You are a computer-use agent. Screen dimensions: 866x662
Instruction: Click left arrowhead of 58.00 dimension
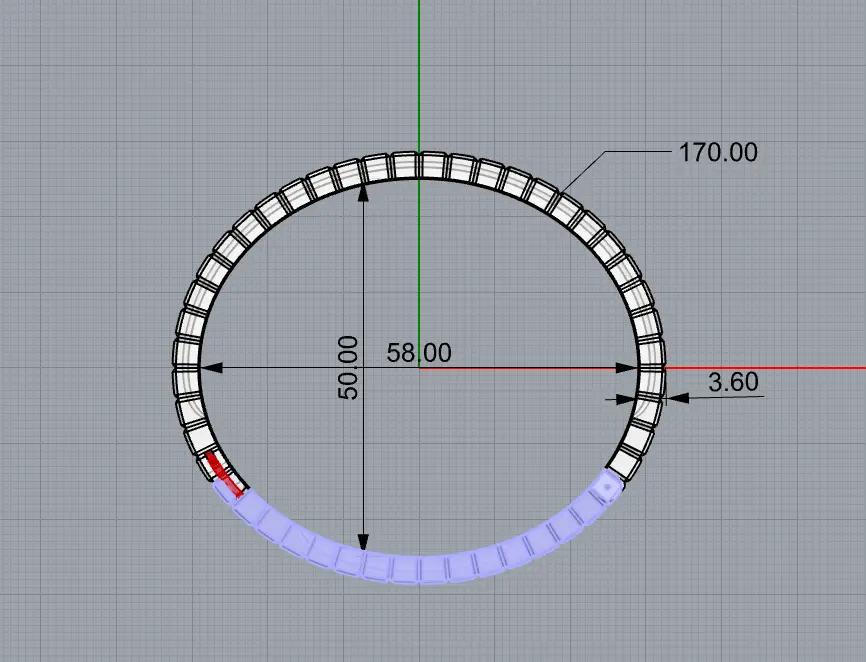[x=207, y=368]
